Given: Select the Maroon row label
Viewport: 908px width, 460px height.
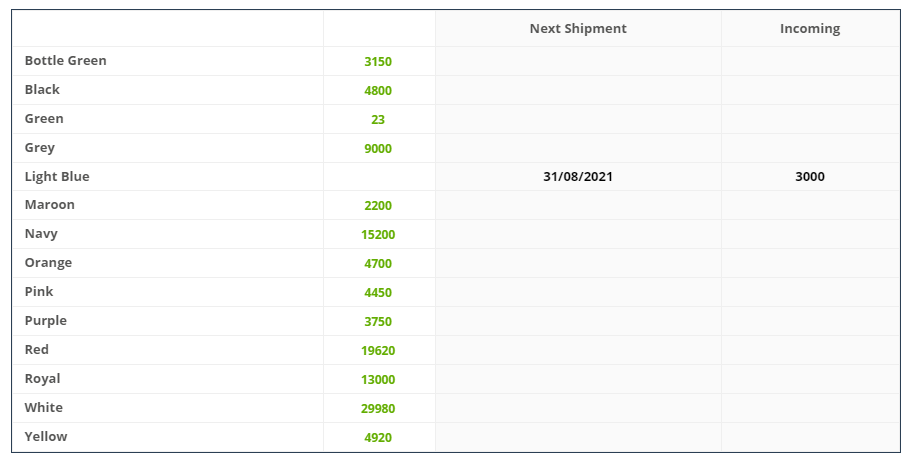Looking at the screenshot, I should 49,205.
